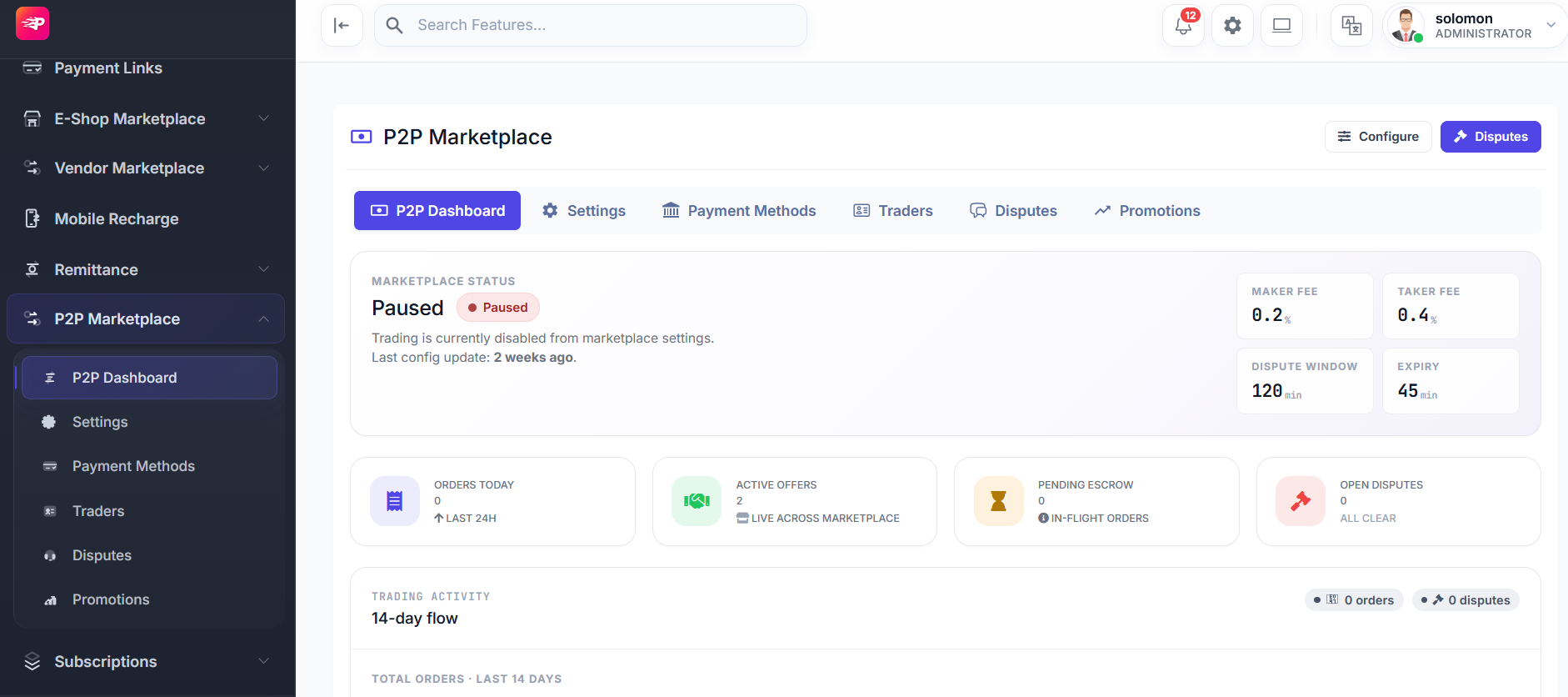Click the Expiry 45 min card
This screenshot has height=697, width=1568.
[x=1451, y=381]
